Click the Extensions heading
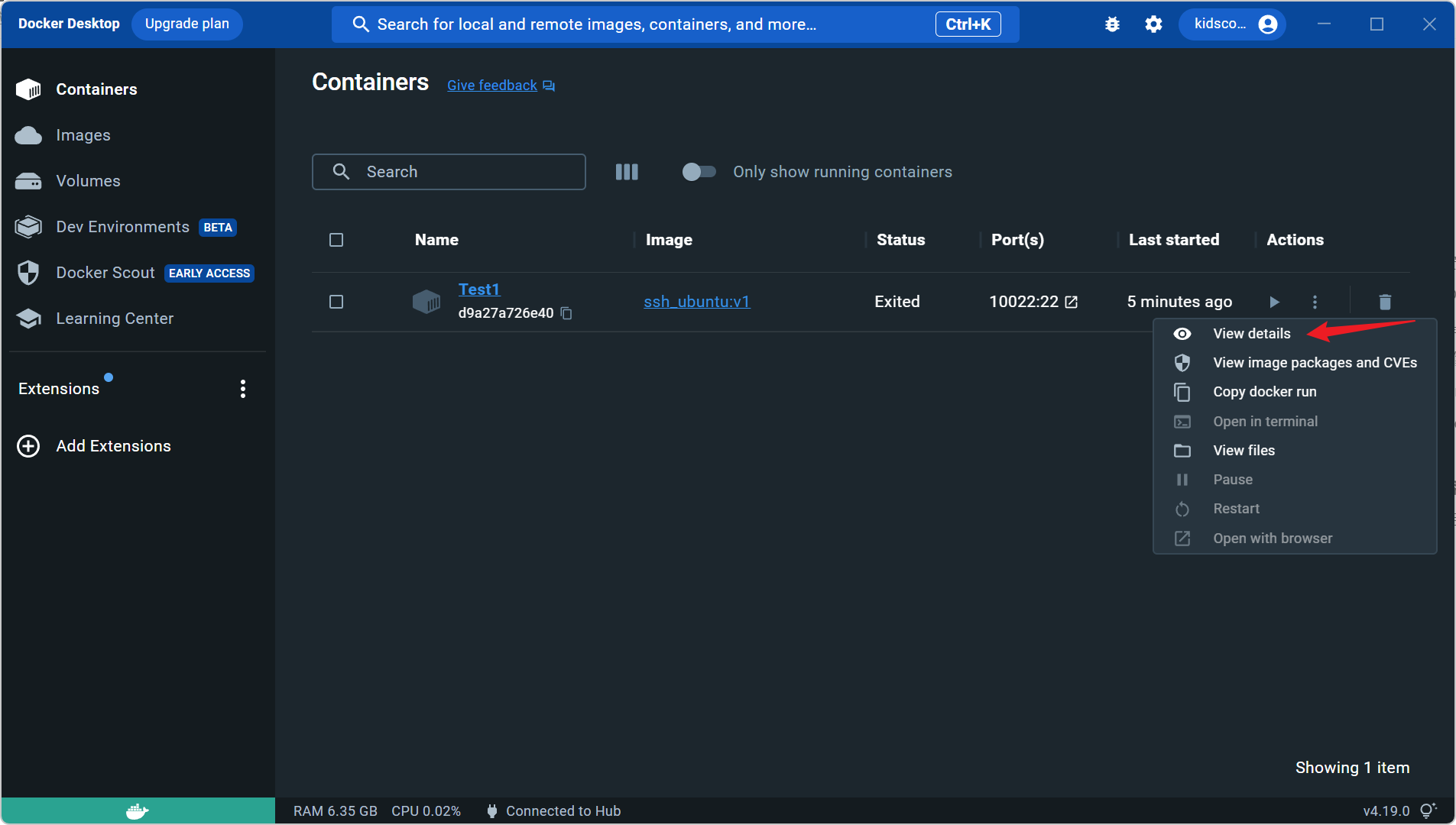 coord(59,389)
